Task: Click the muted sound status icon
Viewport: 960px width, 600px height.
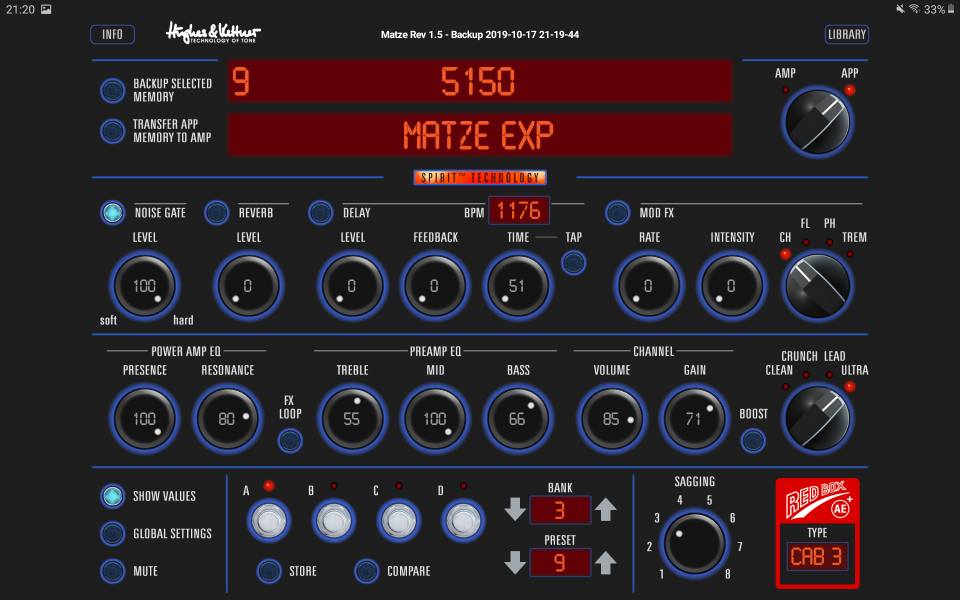Action: click(x=900, y=9)
